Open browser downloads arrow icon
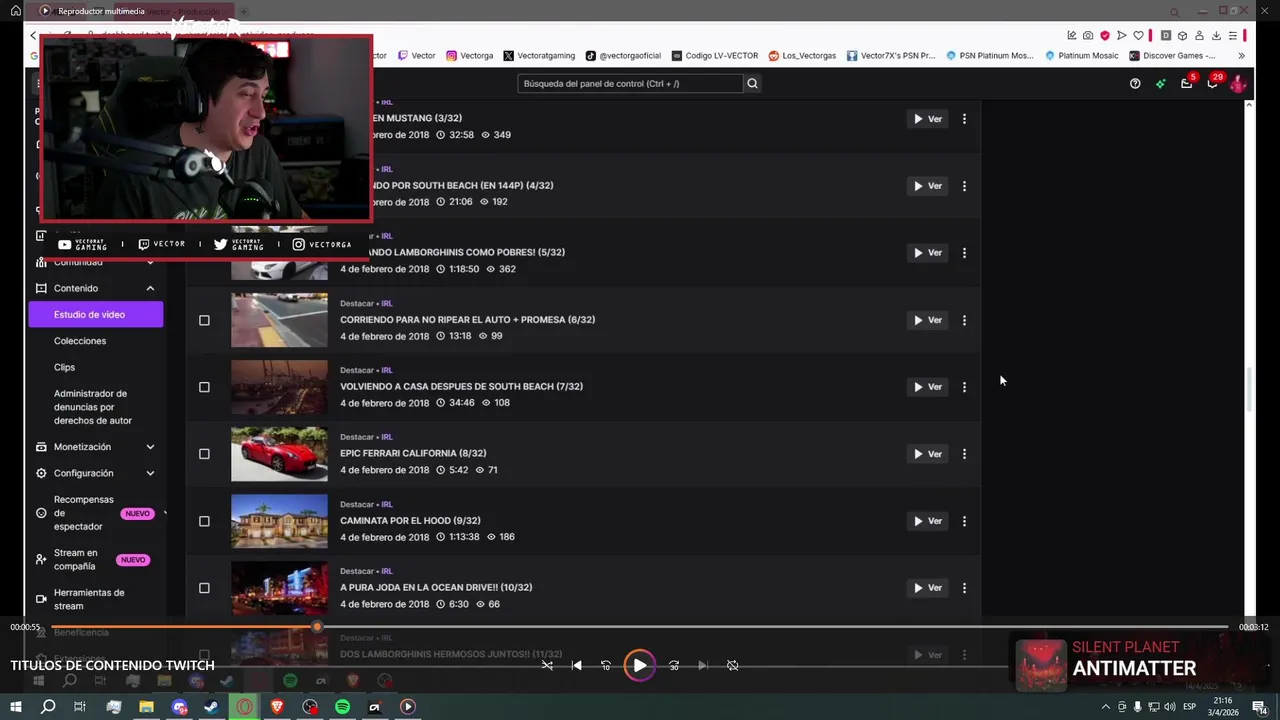 tap(1216, 36)
